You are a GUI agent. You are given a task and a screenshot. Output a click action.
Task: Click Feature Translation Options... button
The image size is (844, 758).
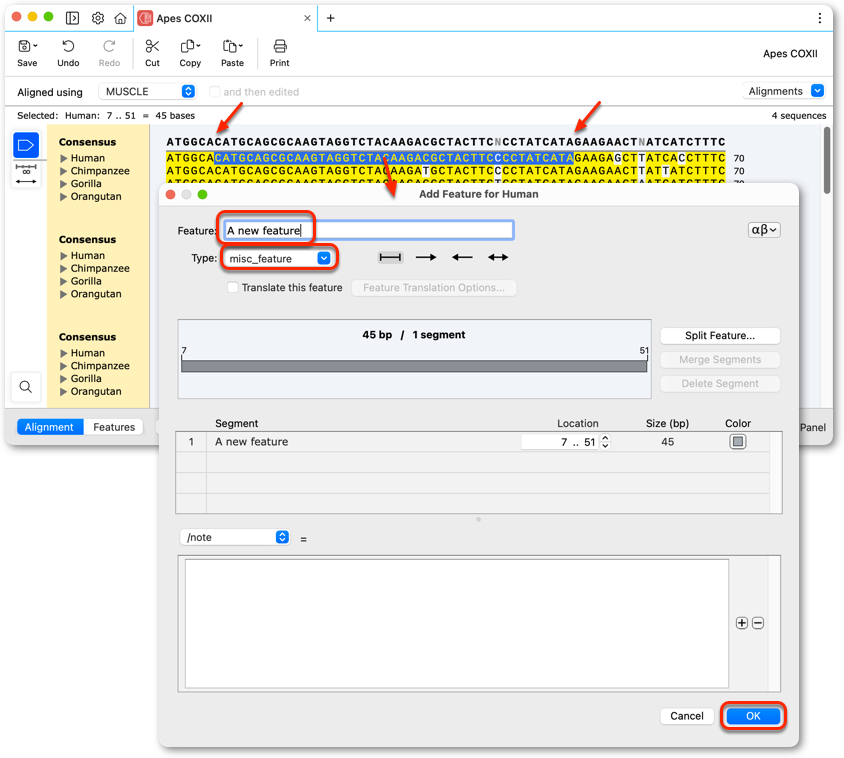pos(434,287)
